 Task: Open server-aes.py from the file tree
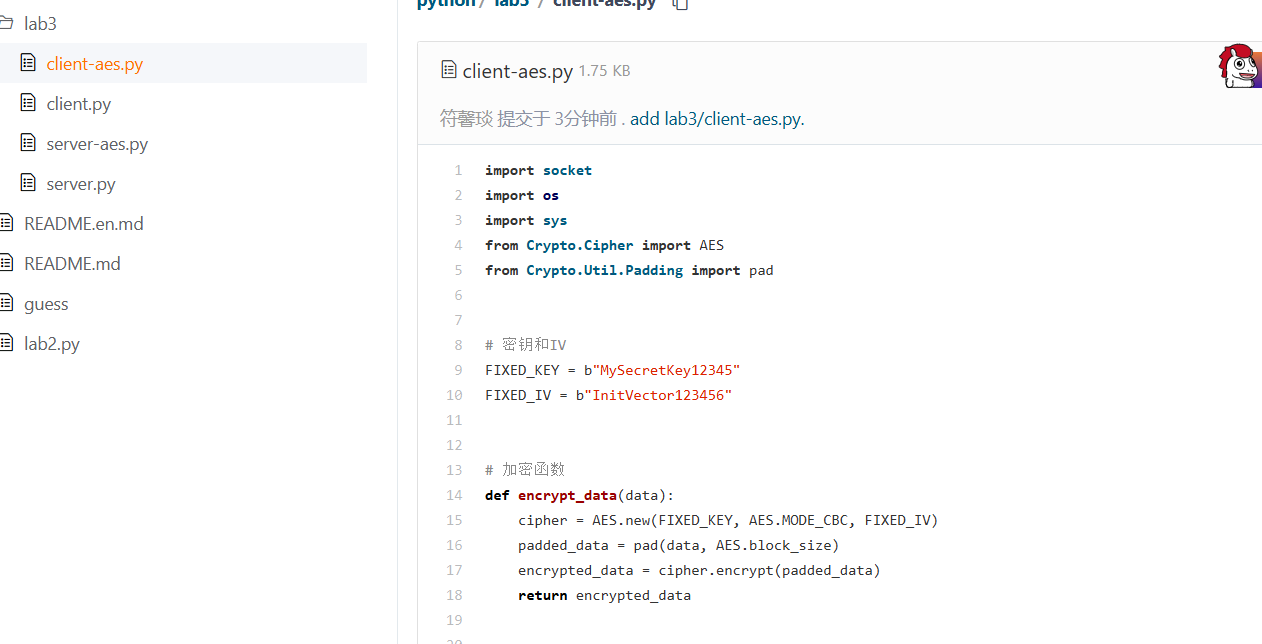pos(97,144)
